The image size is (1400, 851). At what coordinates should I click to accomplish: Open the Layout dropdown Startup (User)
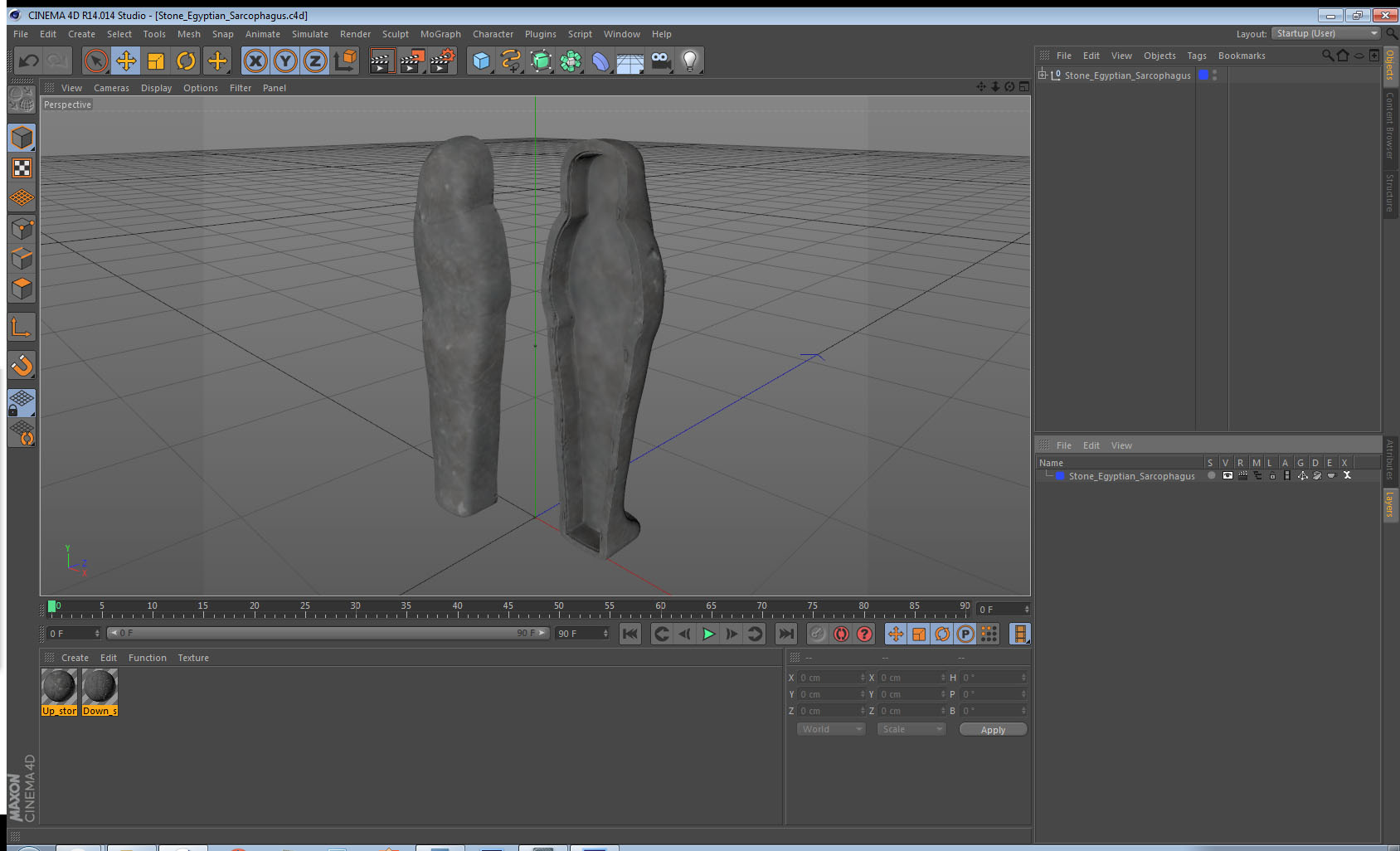(x=1325, y=33)
